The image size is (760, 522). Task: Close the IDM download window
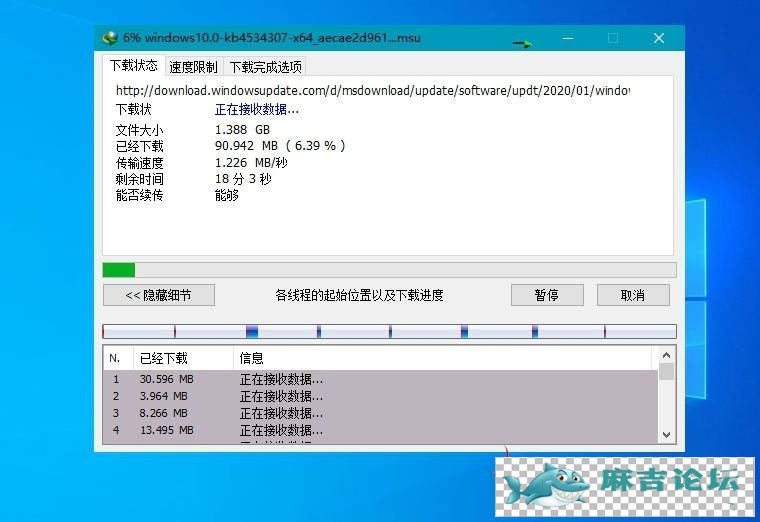click(x=659, y=38)
